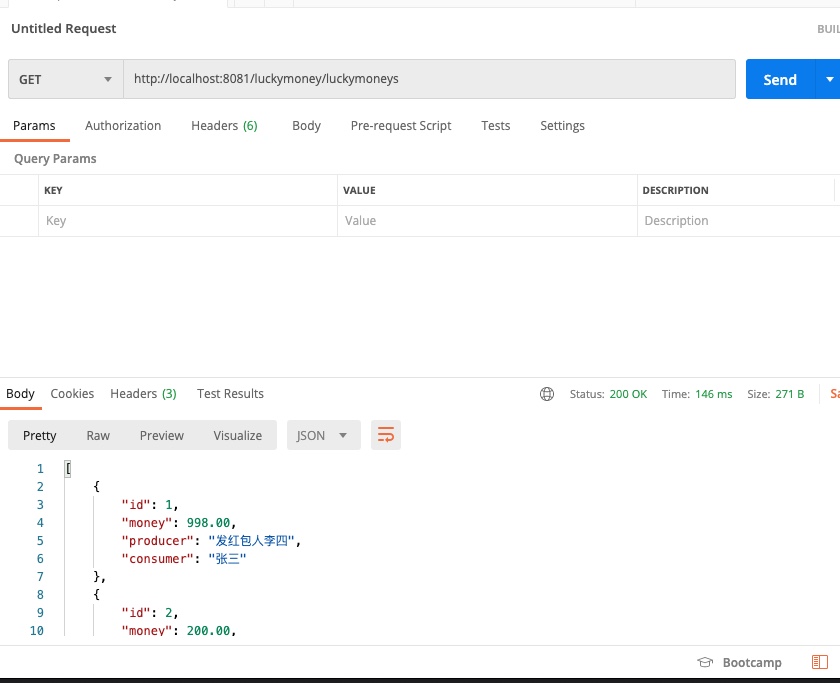Switch to the Authorization tab
840x683 pixels.
123,126
